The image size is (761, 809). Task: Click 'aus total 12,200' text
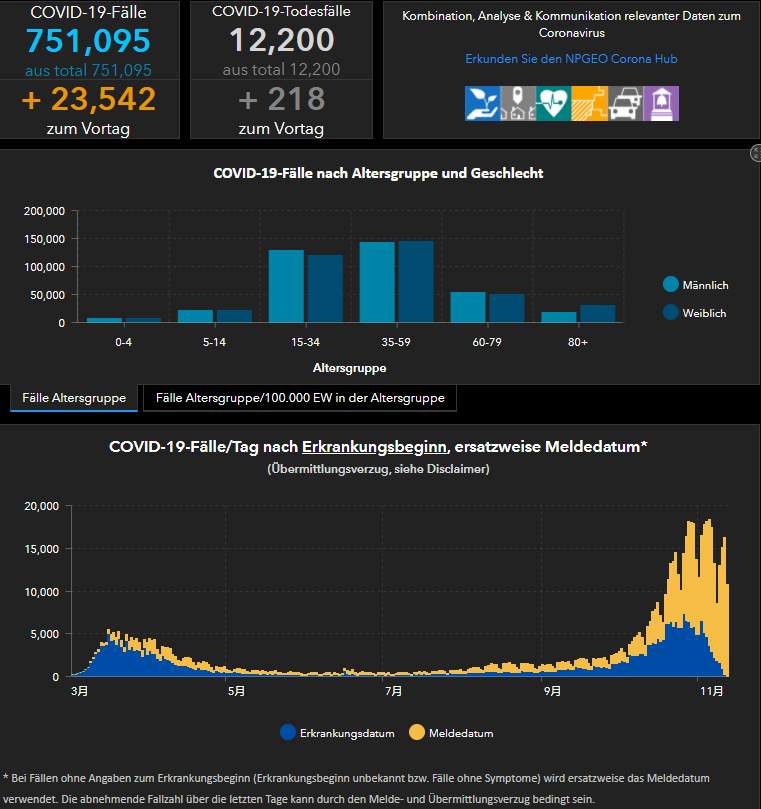point(281,70)
